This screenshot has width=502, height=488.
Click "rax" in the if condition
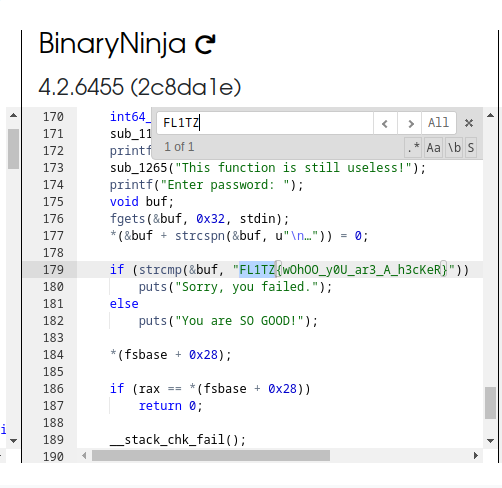[149, 389]
